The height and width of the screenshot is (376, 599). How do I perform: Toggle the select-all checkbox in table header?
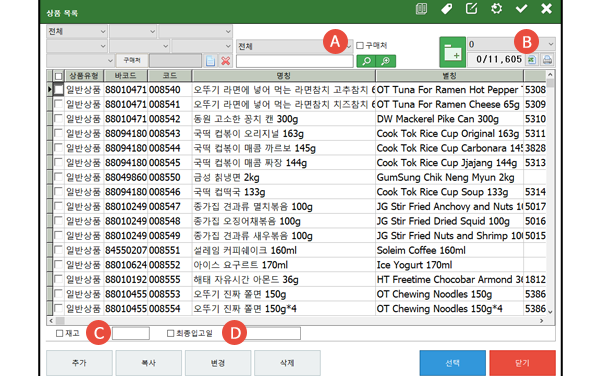pyautogui.click(x=58, y=76)
